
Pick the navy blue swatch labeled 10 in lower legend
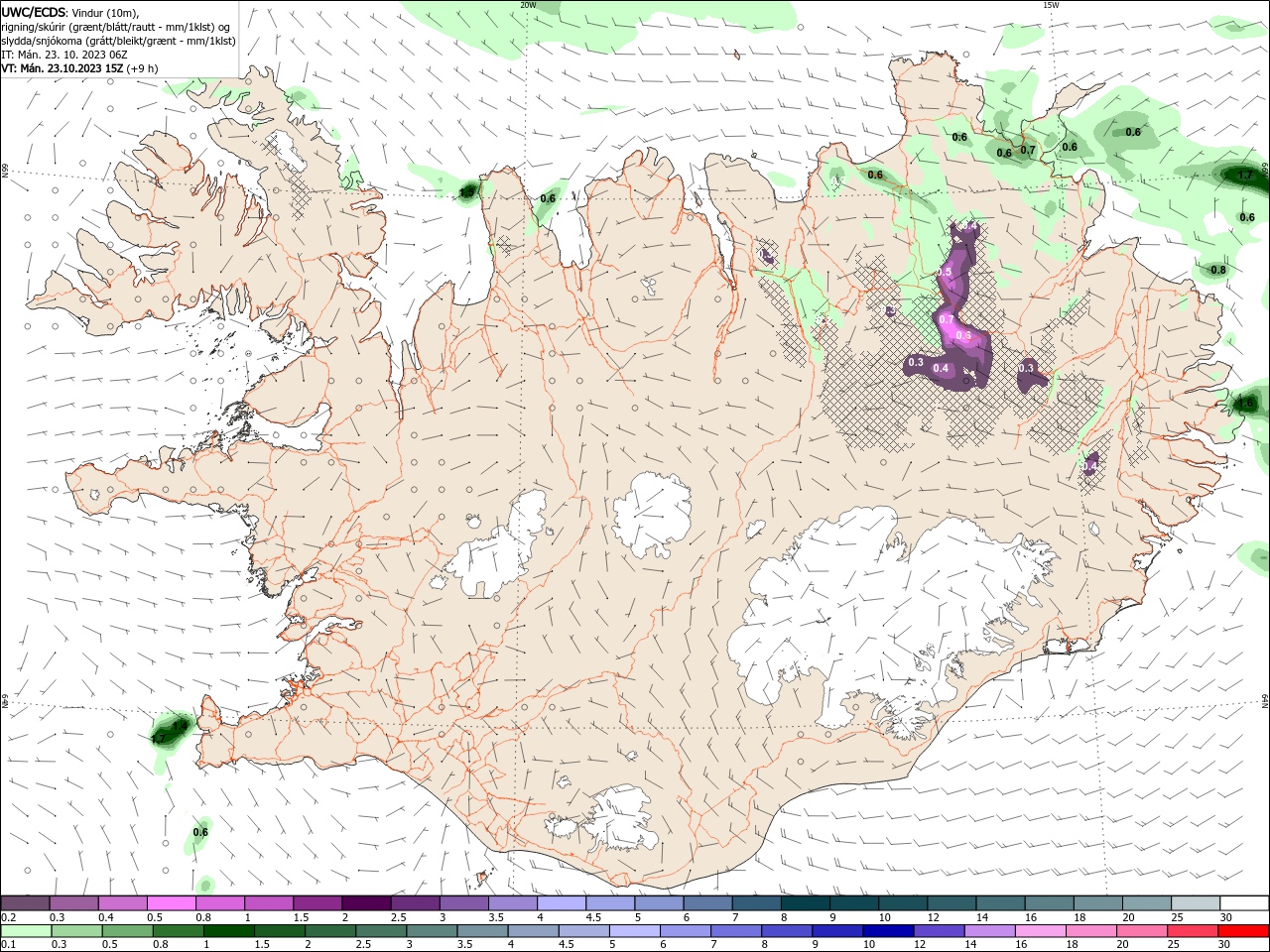(x=887, y=931)
